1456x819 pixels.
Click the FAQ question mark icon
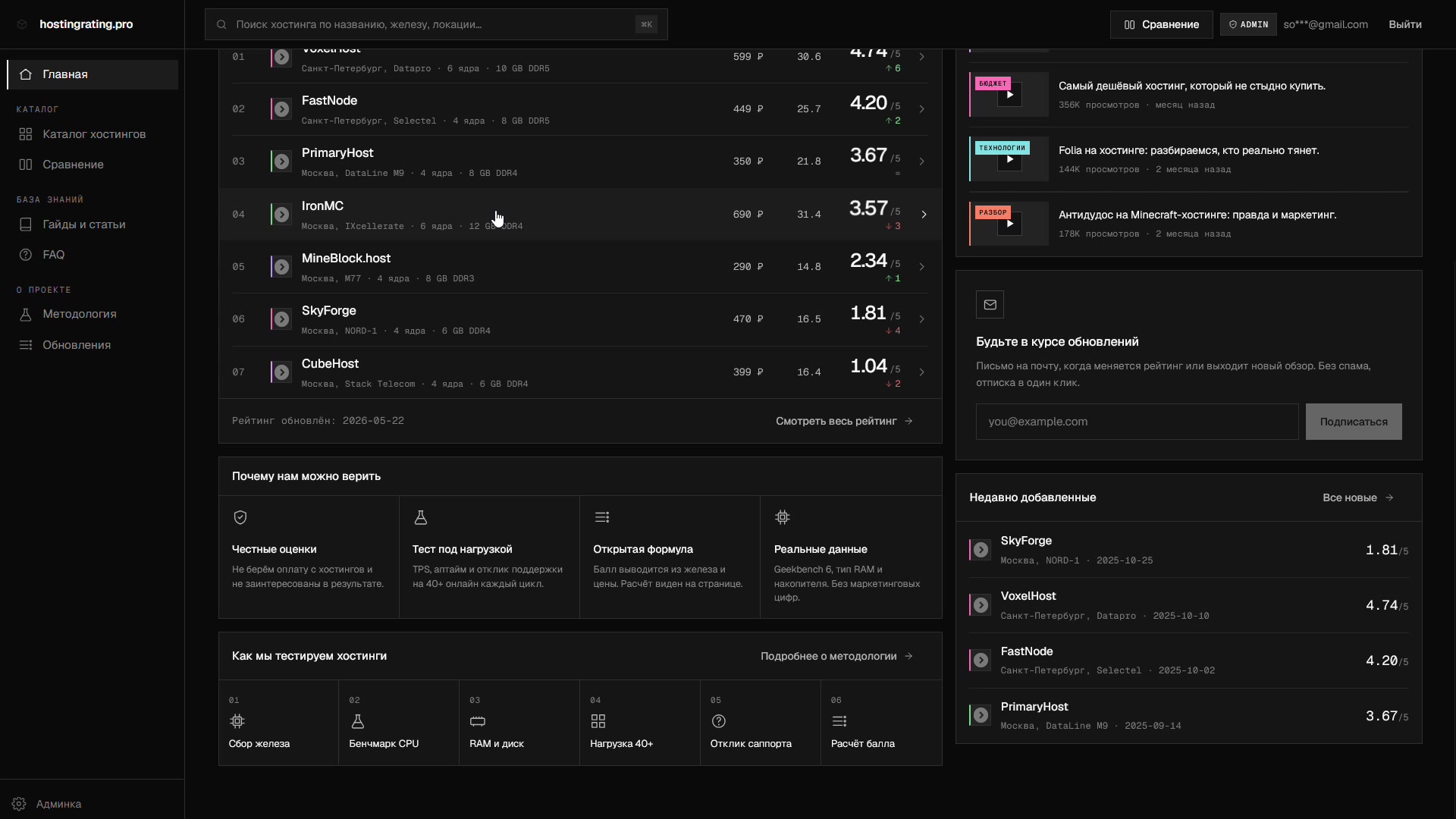[x=26, y=255]
